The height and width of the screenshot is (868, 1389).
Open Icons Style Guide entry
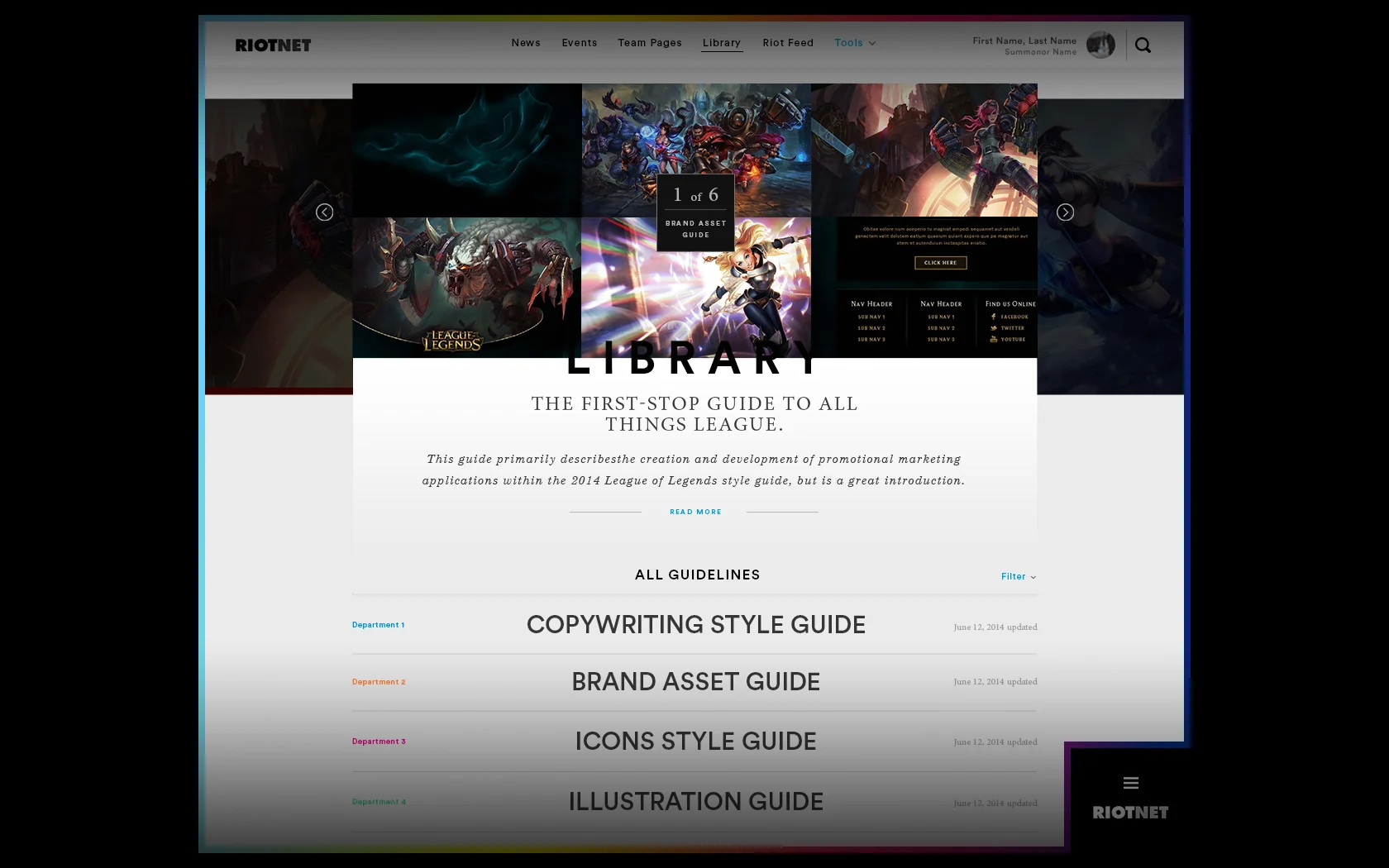point(696,742)
